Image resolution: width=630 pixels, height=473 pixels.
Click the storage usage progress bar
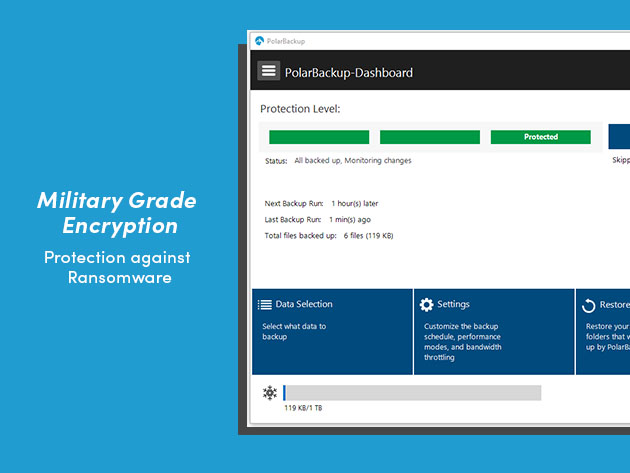[412, 393]
